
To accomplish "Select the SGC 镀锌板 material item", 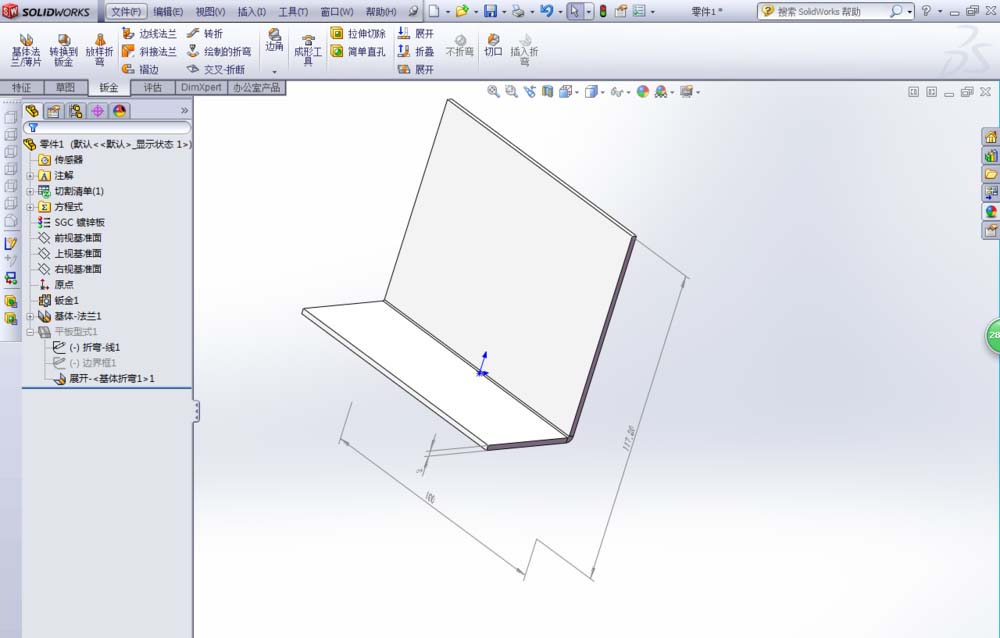I will pos(71,222).
